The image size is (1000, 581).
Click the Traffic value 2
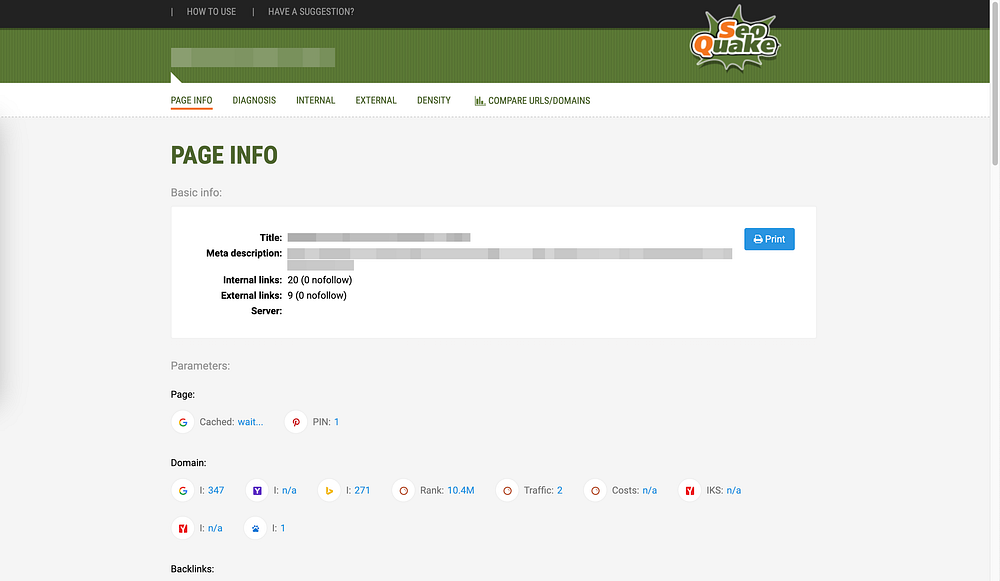(x=559, y=490)
